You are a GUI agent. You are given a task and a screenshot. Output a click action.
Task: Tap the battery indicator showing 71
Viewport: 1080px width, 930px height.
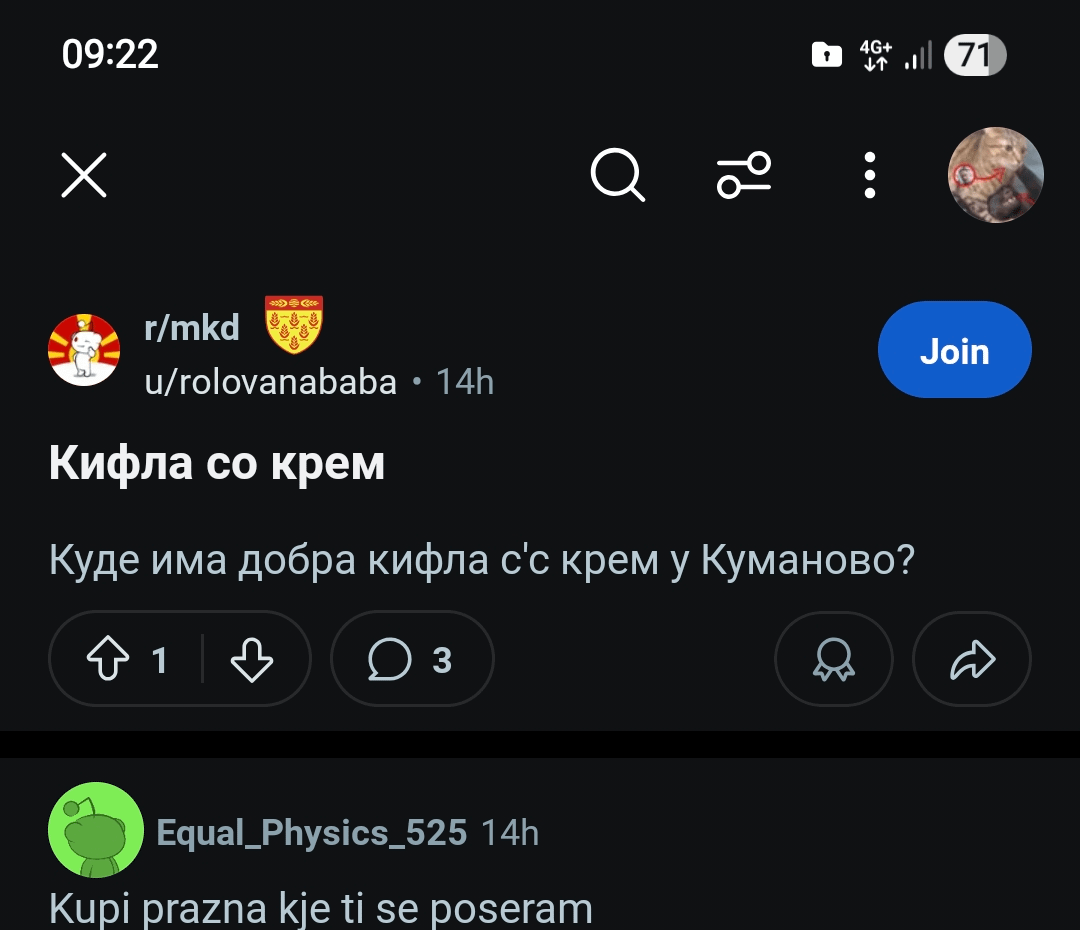coord(975,55)
